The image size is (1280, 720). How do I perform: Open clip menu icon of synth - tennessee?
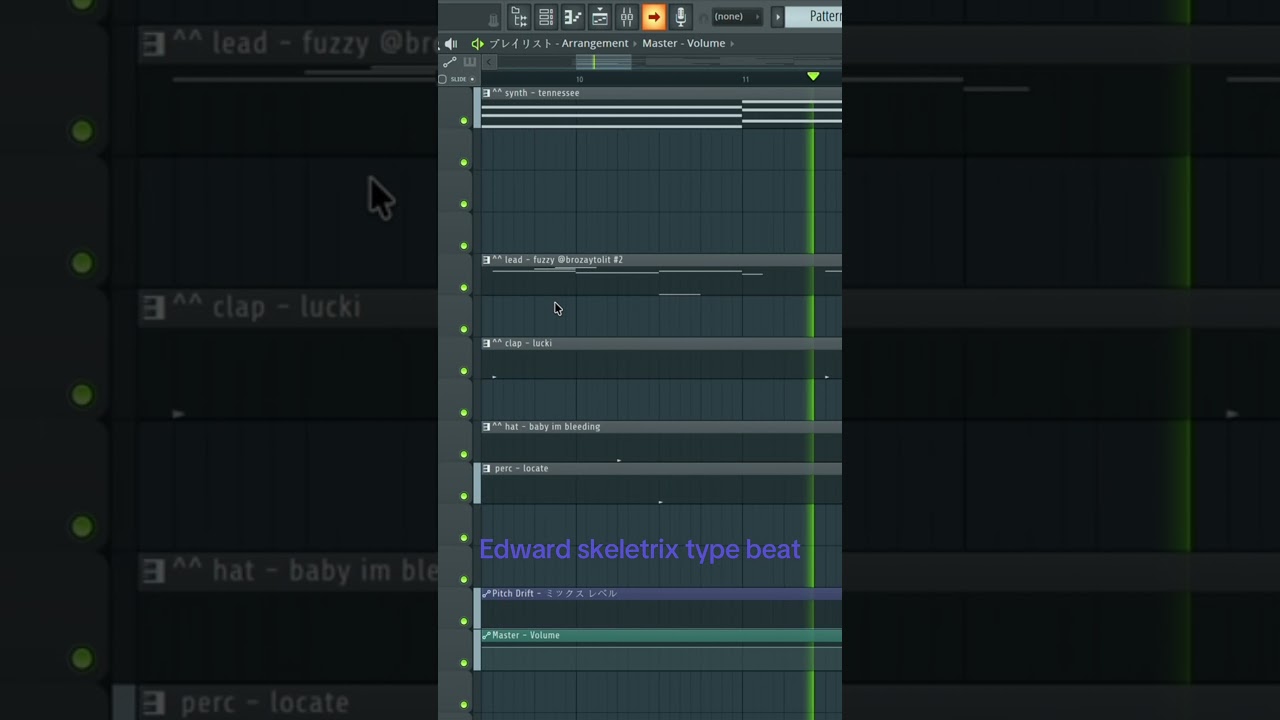(x=487, y=93)
